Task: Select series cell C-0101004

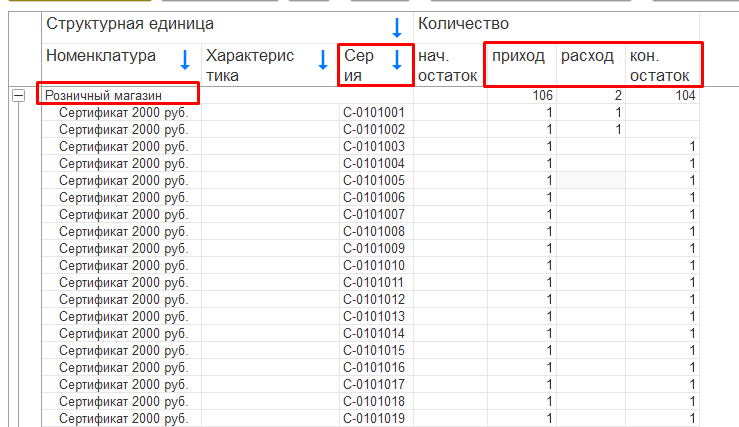Action: point(376,164)
